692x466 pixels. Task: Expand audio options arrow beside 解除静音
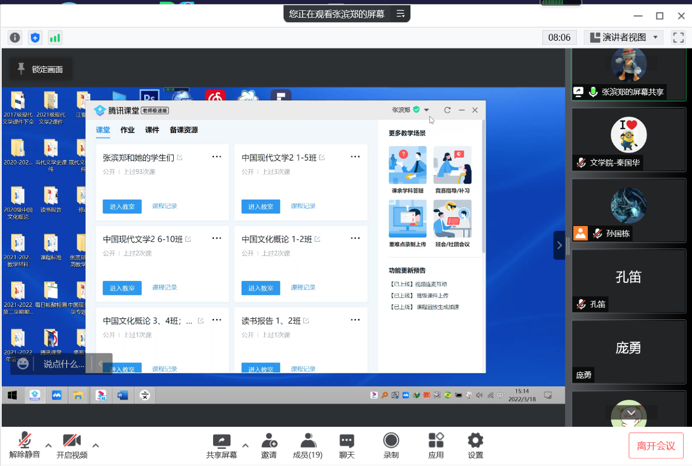[x=49, y=446]
